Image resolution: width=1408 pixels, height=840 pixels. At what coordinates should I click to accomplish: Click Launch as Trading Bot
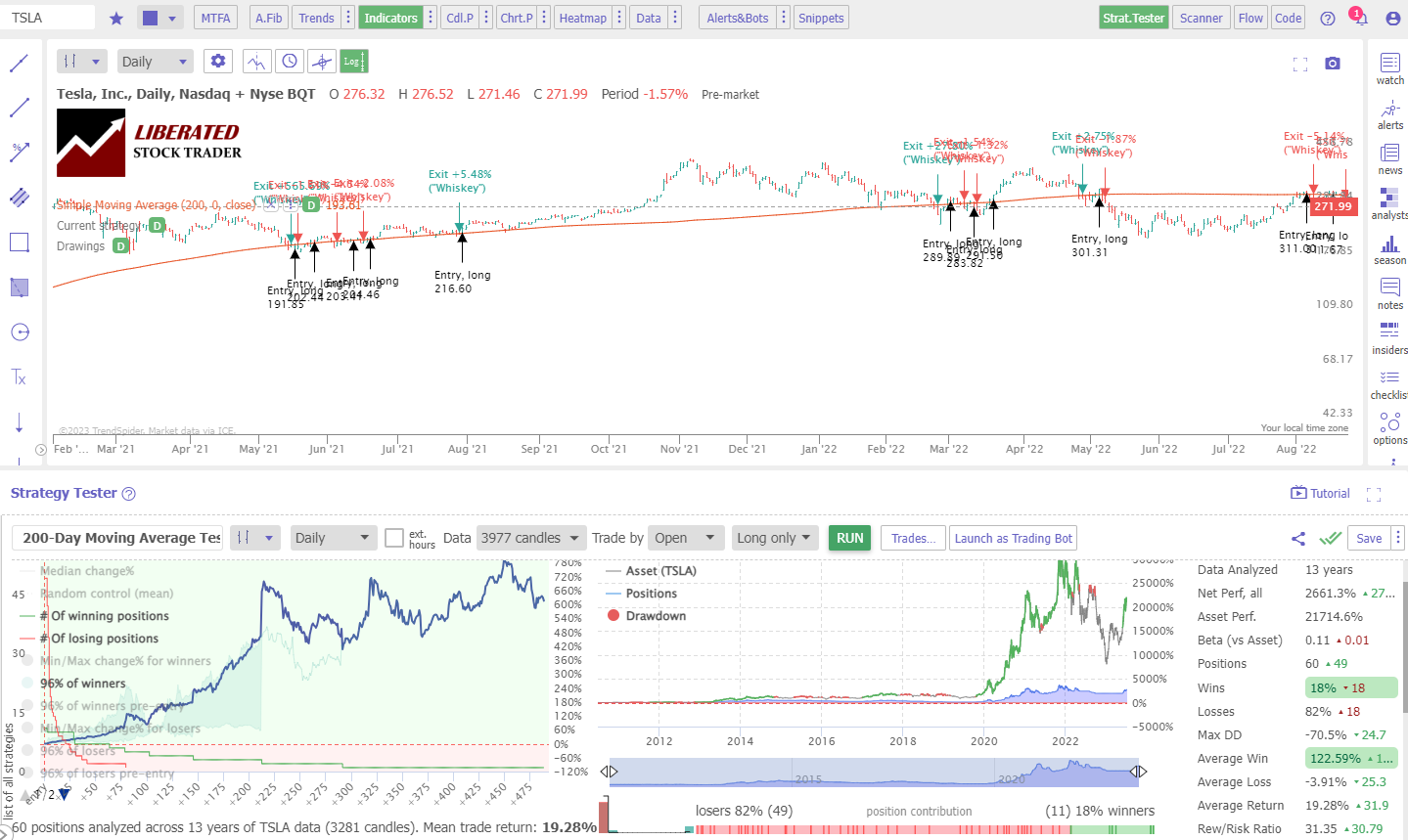(x=1014, y=537)
